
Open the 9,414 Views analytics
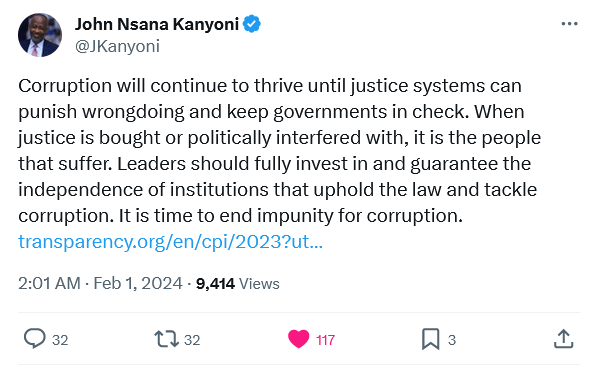point(238,284)
